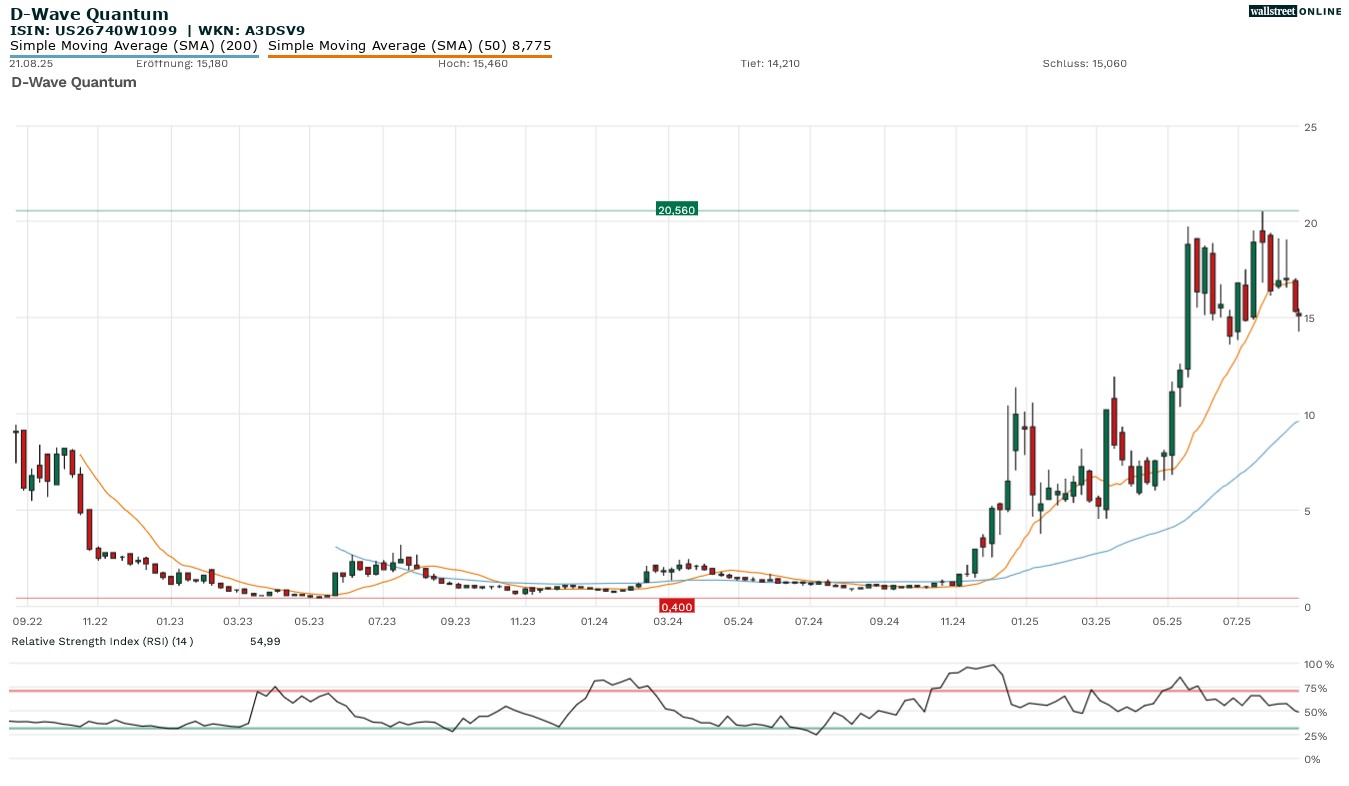Screen dimensions: 1349x786
Task: Click the SMA (50) 8,775 legend
Action: point(410,46)
